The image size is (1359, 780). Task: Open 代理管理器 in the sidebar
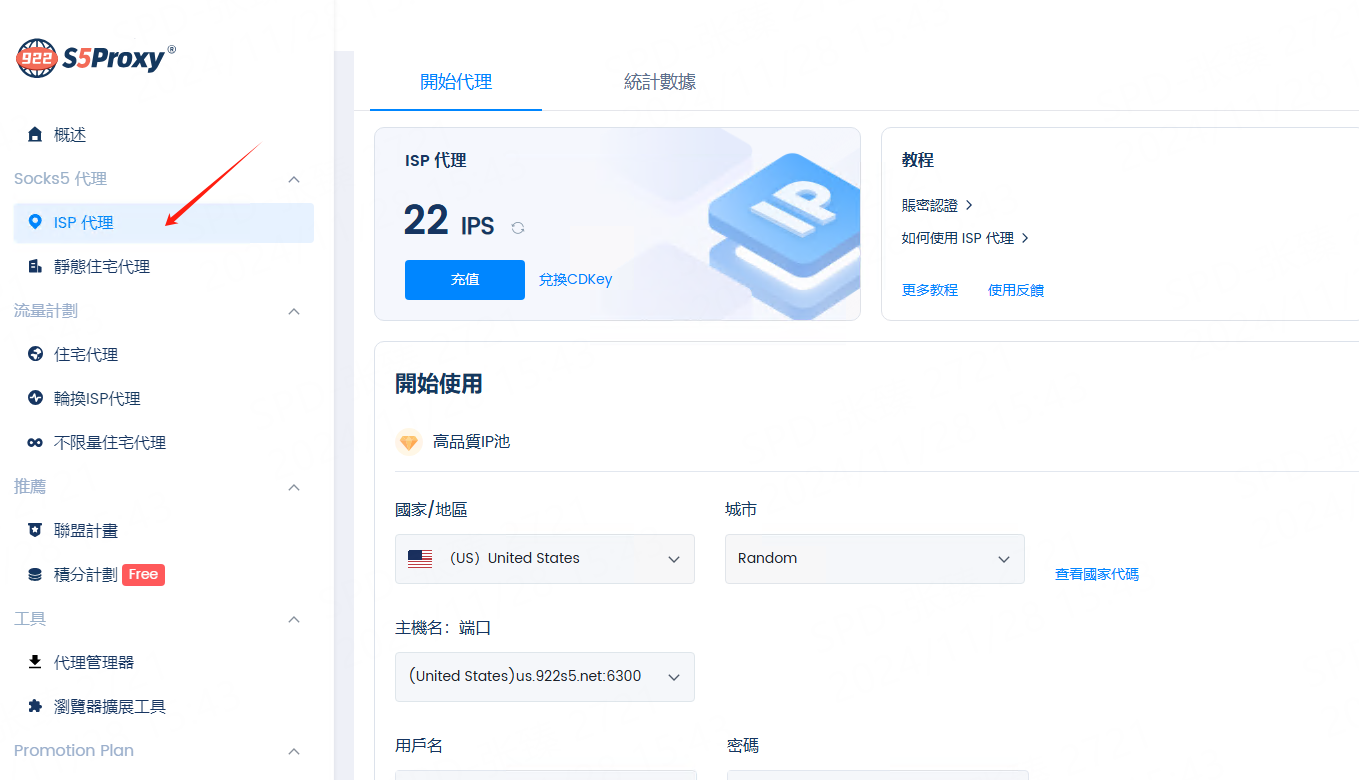(x=164, y=663)
